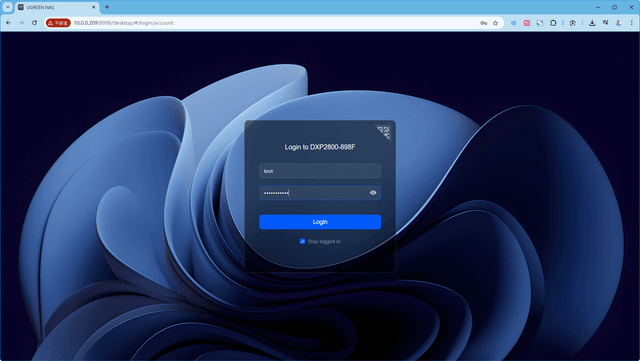Open the red grid extension
This screenshot has height=361, width=640.
pos(527,23)
